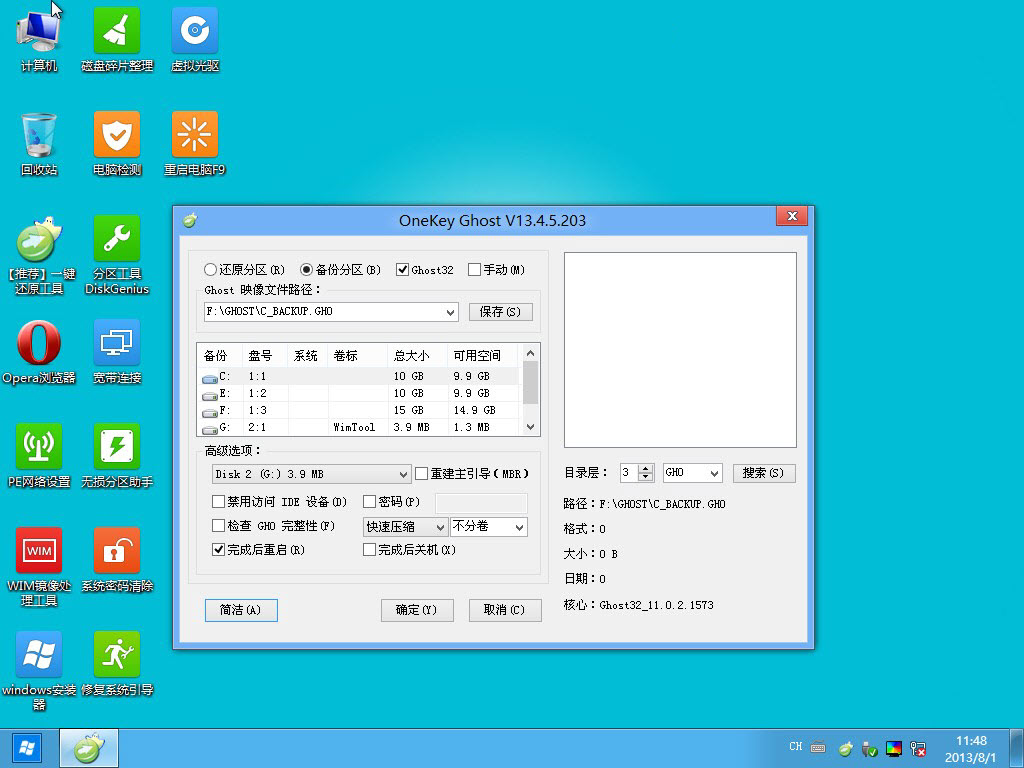Expand the Ghost image file path dropdown

pos(451,312)
